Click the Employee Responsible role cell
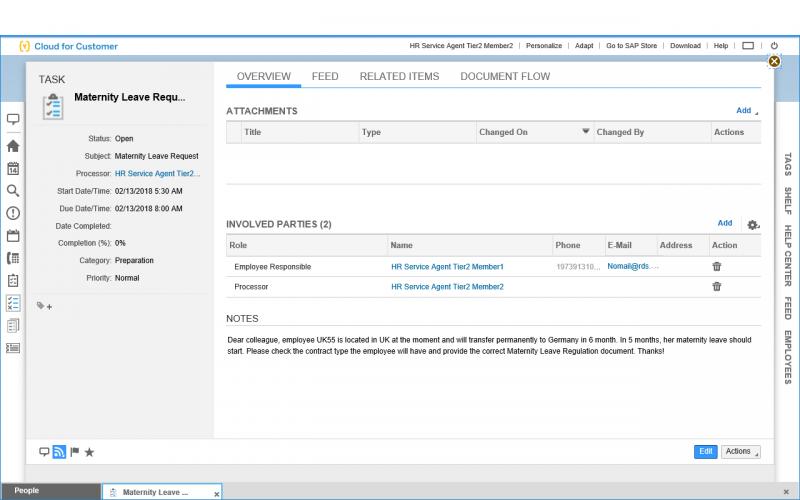The width and height of the screenshot is (800, 500). 272,266
